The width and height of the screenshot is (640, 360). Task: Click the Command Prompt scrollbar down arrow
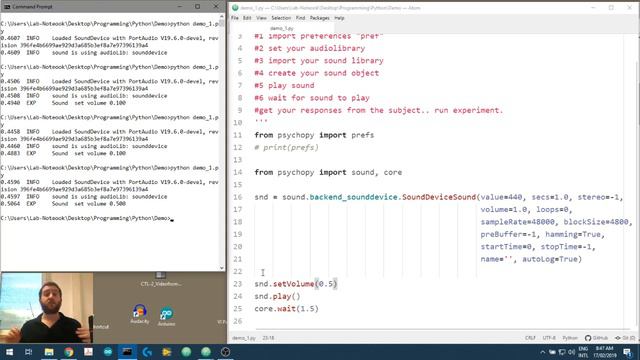[x=222, y=268]
